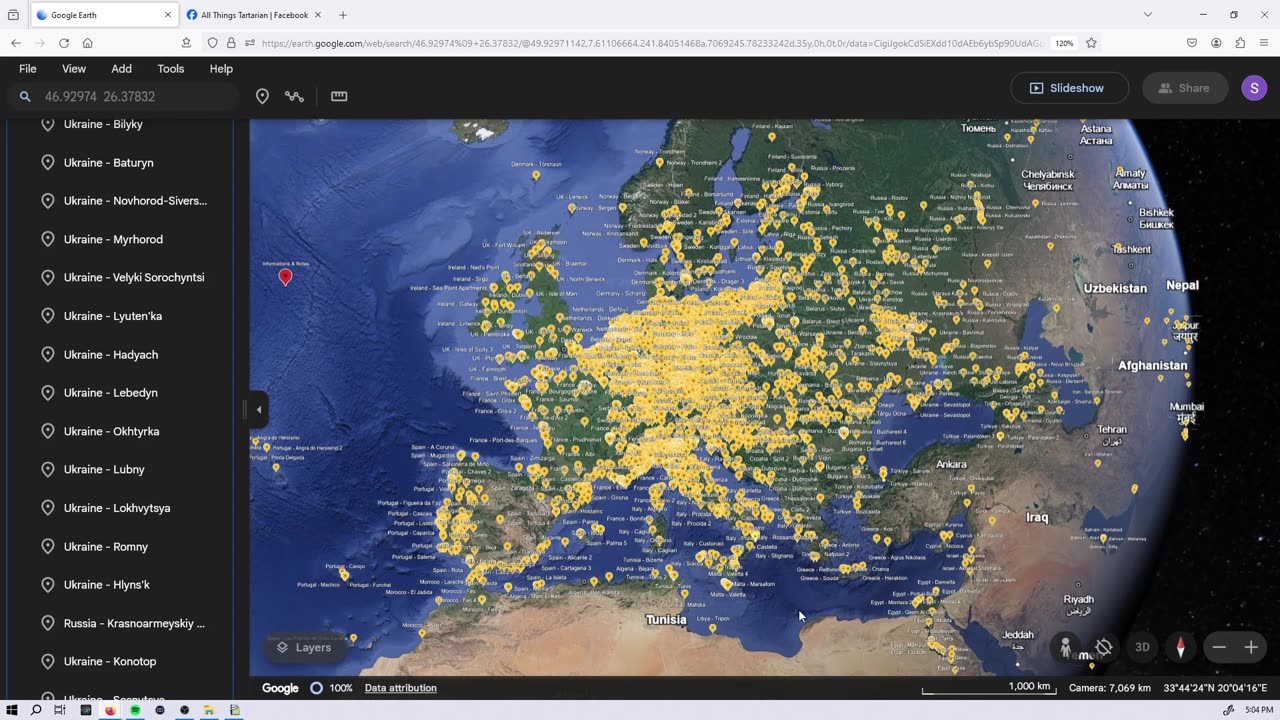1280x720 pixels.
Task: Click the browser URL address bar
Action: 650,43
